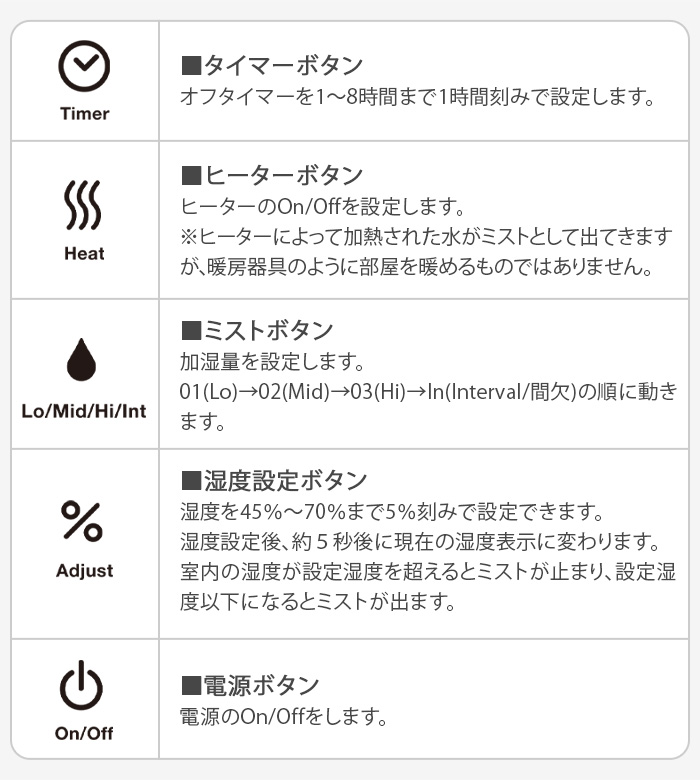Click the Heat wavy lines icon
Viewport: 700px width, 780px height.
pos(83,205)
